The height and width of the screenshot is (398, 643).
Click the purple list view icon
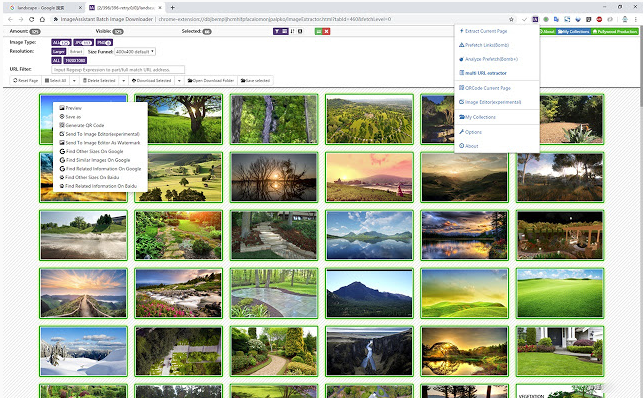pos(284,31)
